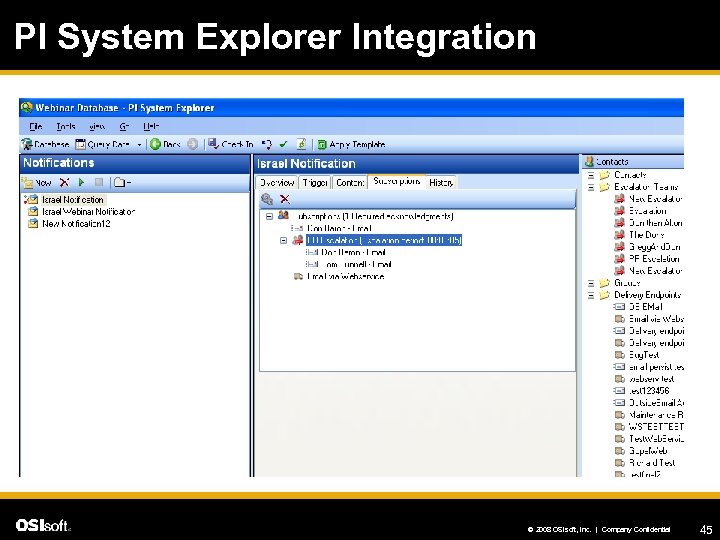Click the people icon on Subscriptions root
The image size is (720, 540).
click(x=283, y=215)
